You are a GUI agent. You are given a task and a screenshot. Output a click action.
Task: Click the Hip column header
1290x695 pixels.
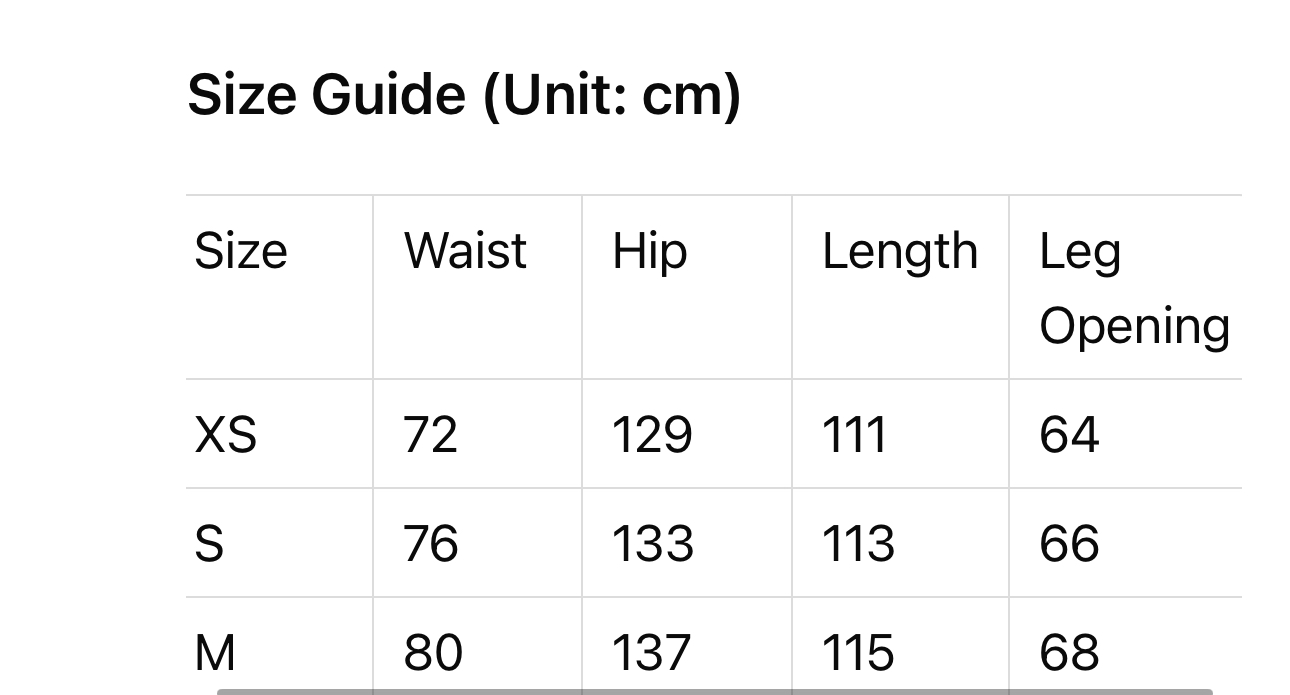(x=650, y=251)
